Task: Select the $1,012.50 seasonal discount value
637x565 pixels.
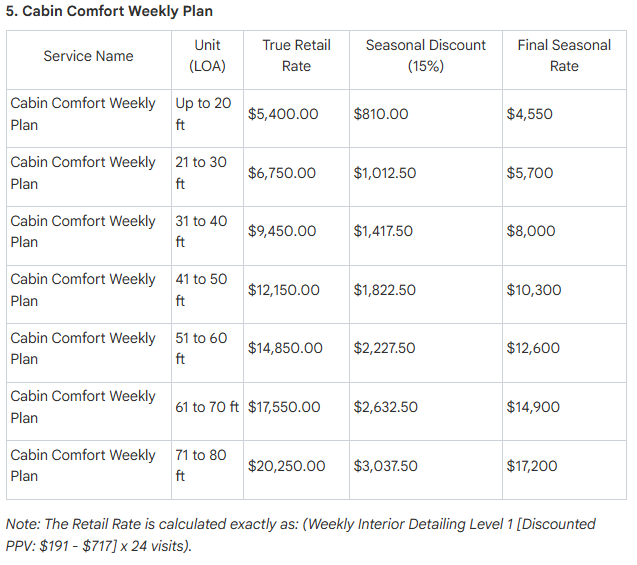Action: [x=385, y=173]
